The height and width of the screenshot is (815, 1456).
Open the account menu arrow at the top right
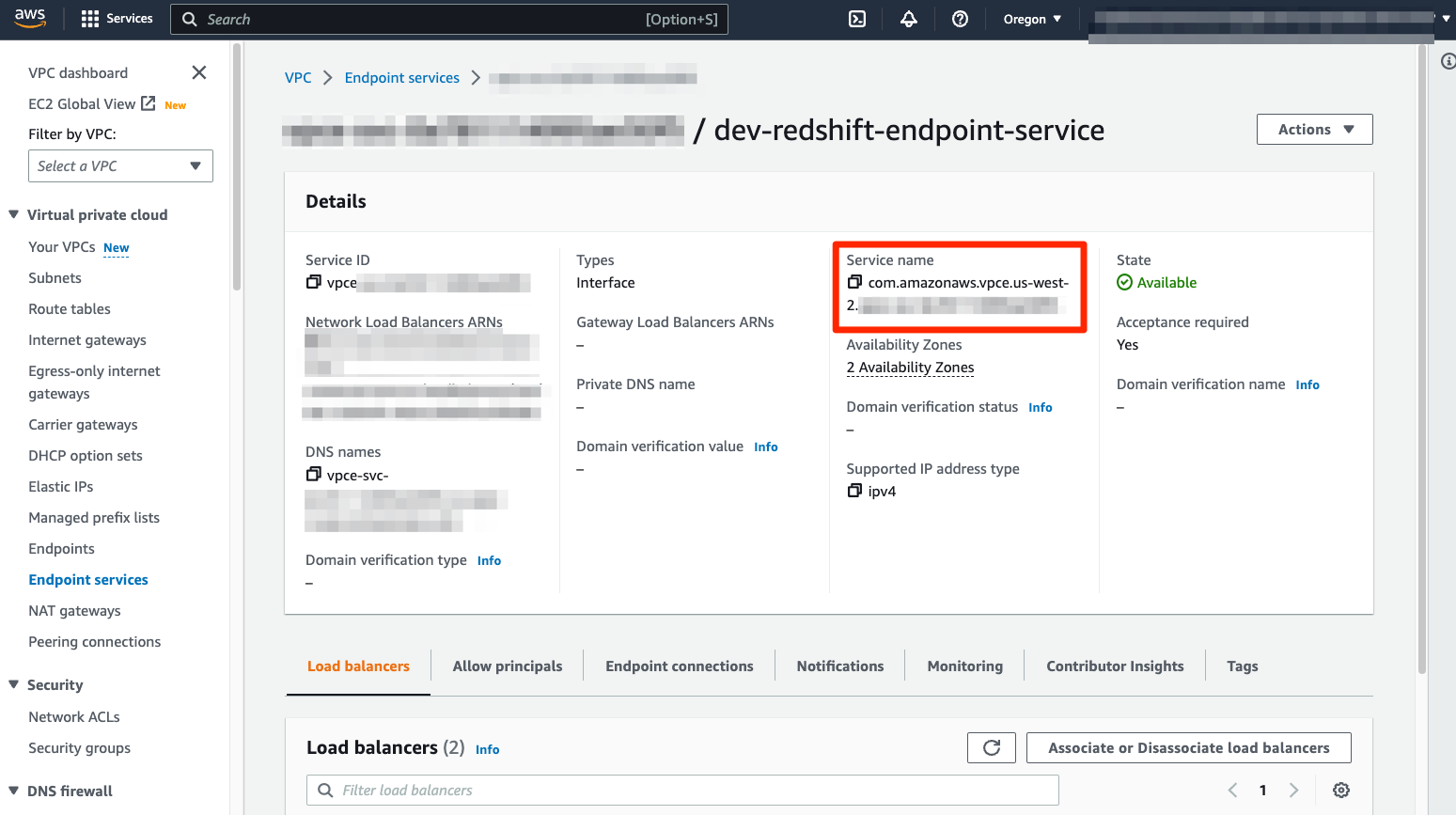click(x=1446, y=19)
